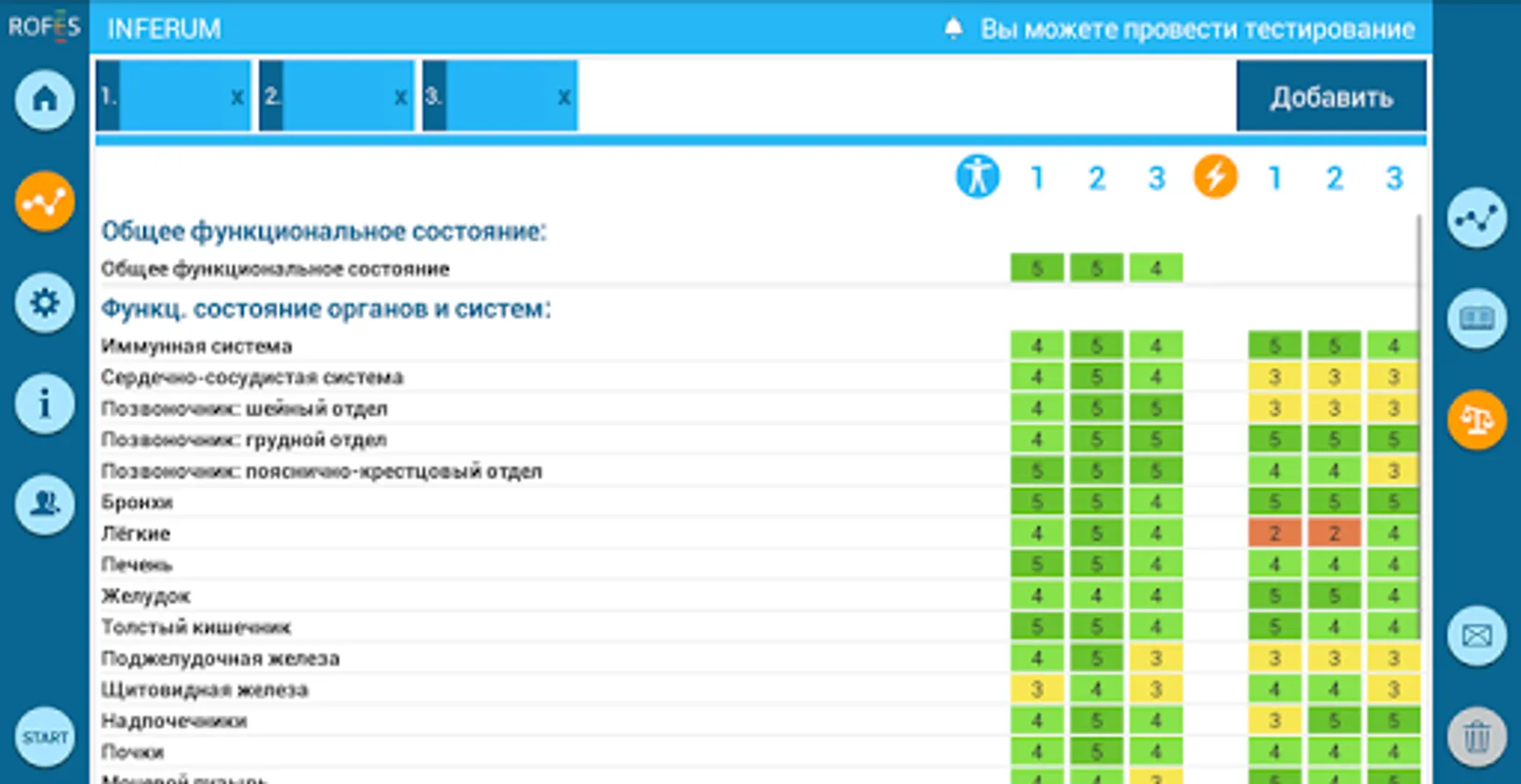
Task: Click the Желудок row label
Action: point(146,596)
